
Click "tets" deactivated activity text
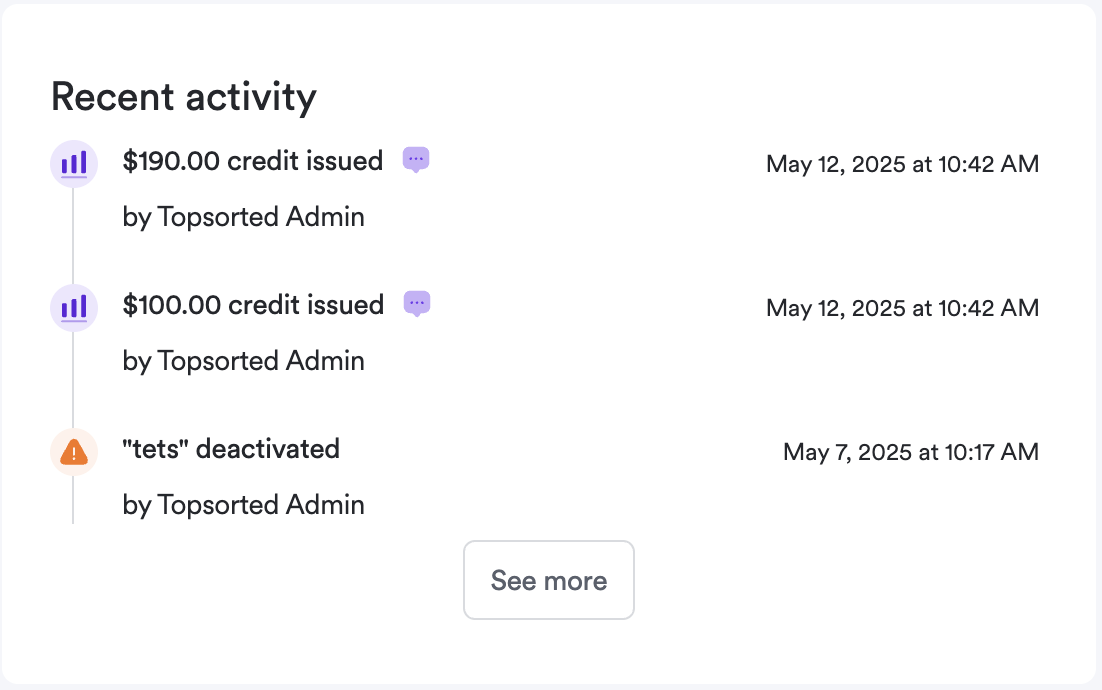(x=231, y=449)
